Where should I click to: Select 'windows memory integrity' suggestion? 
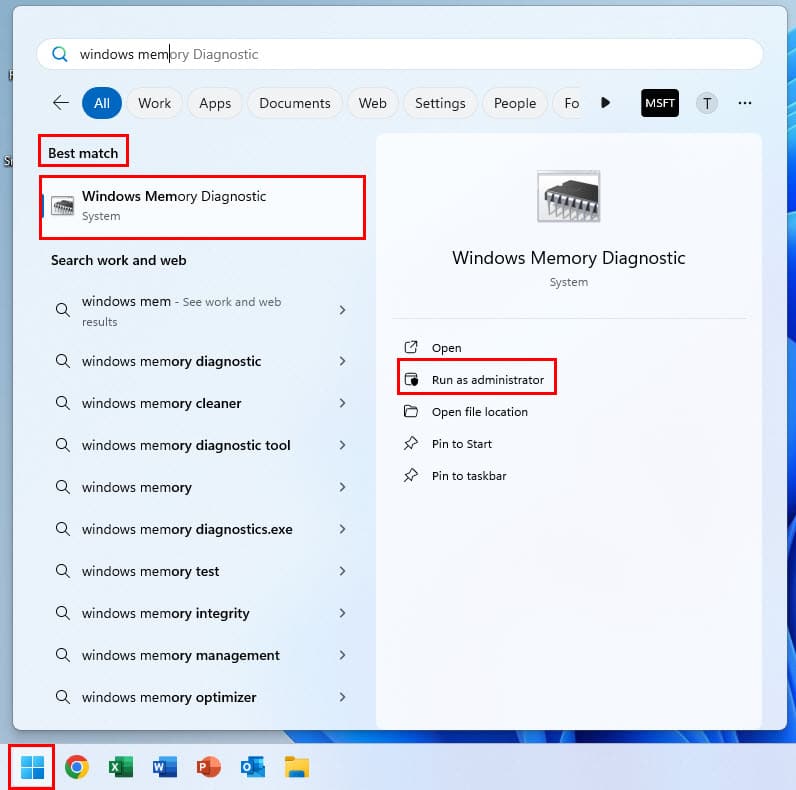click(x=165, y=613)
